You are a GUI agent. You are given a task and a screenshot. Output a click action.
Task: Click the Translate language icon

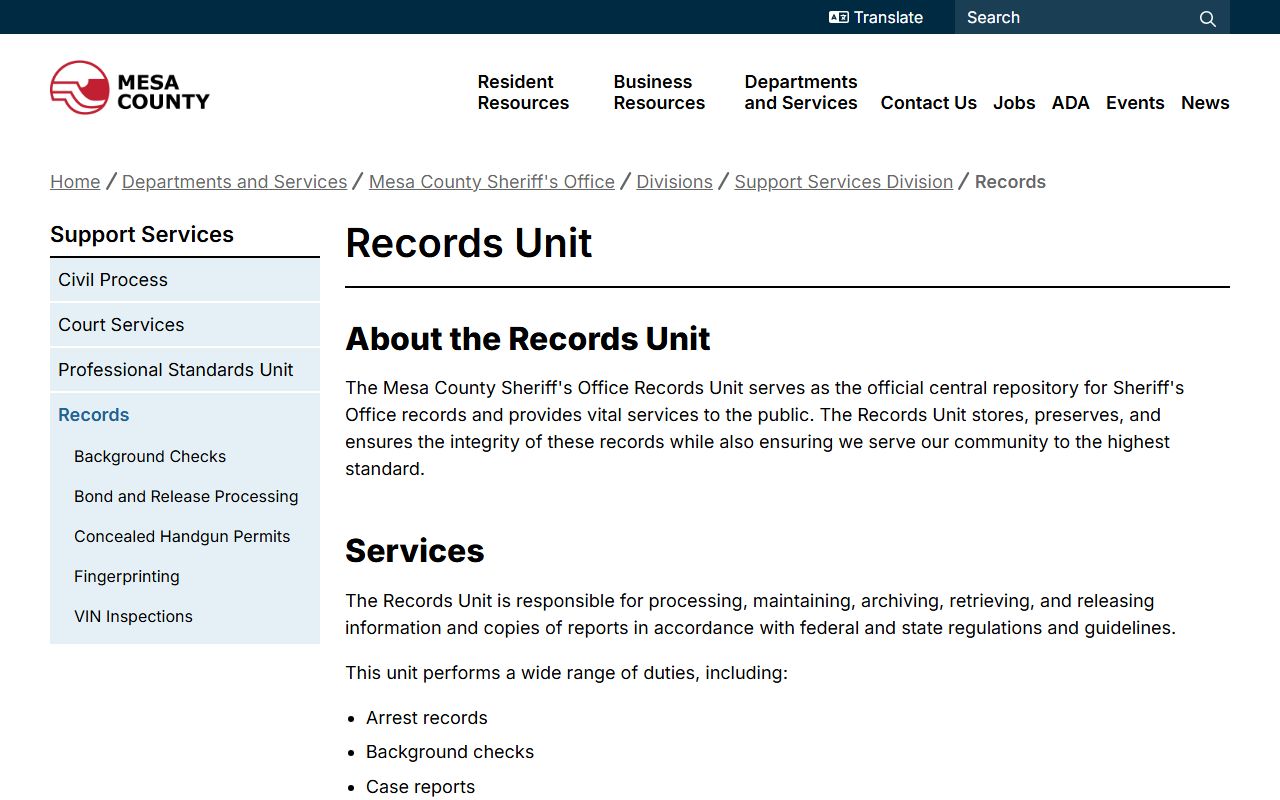838,17
